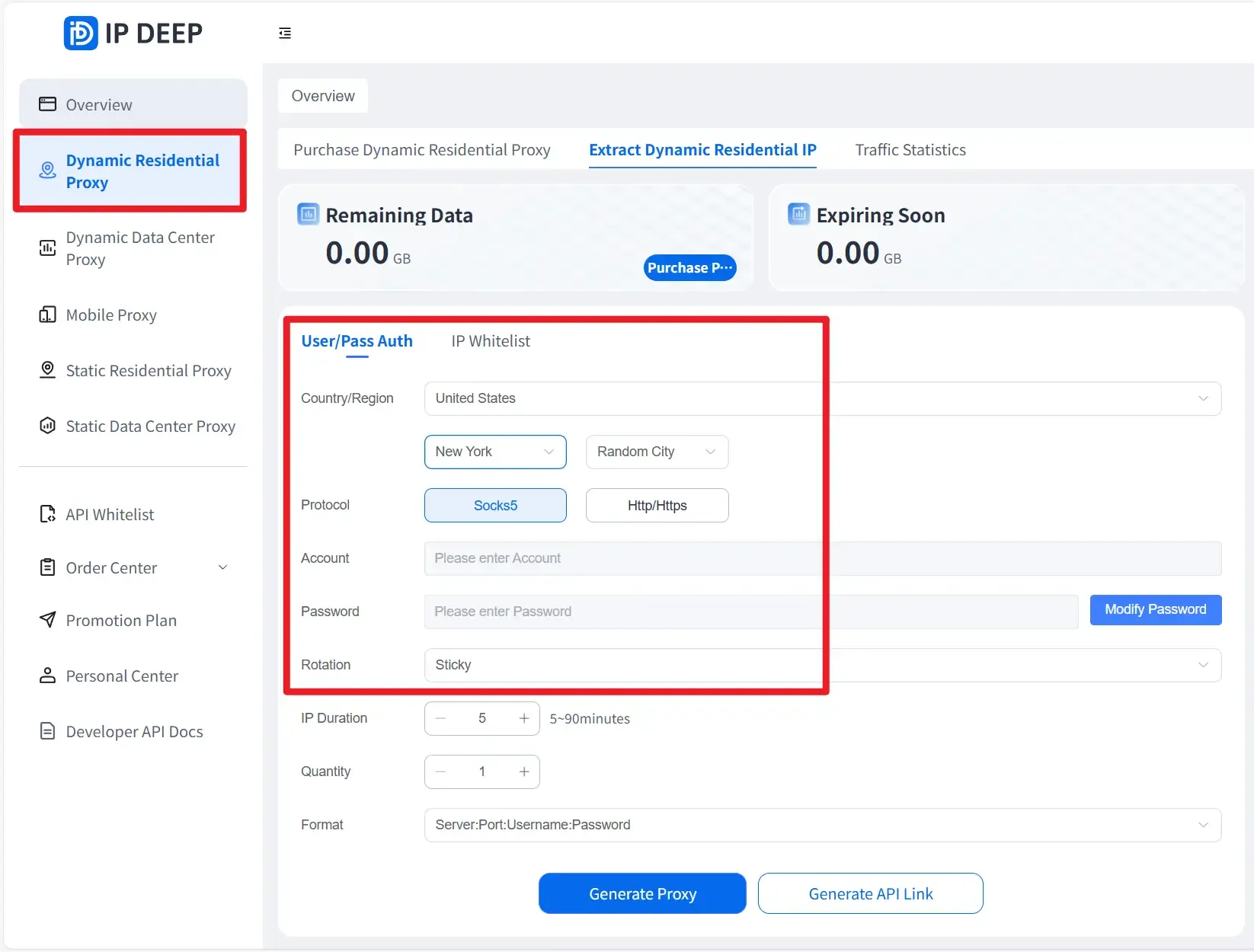Open the Promotion Plan section

pos(120,620)
